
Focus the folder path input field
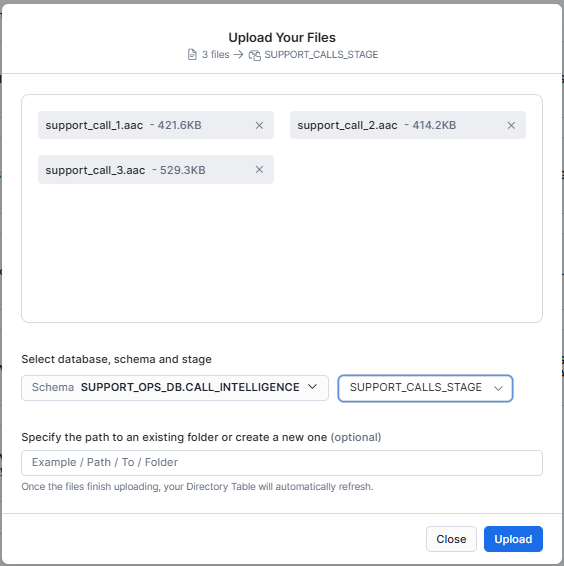click(282, 463)
